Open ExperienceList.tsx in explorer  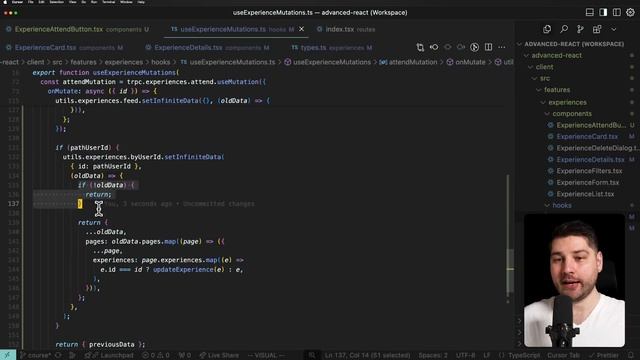585,194
